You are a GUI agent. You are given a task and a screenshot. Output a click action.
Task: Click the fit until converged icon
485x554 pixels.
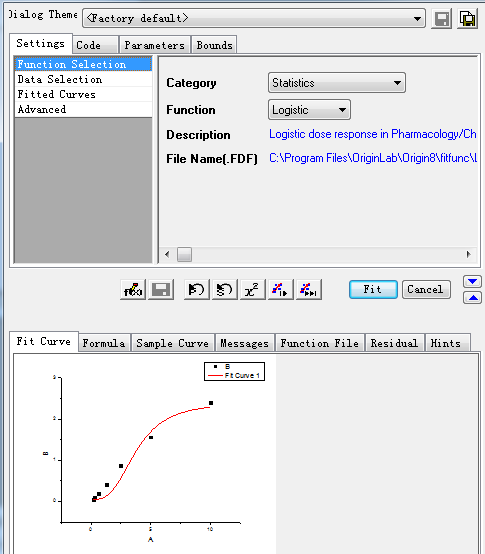(308, 290)
